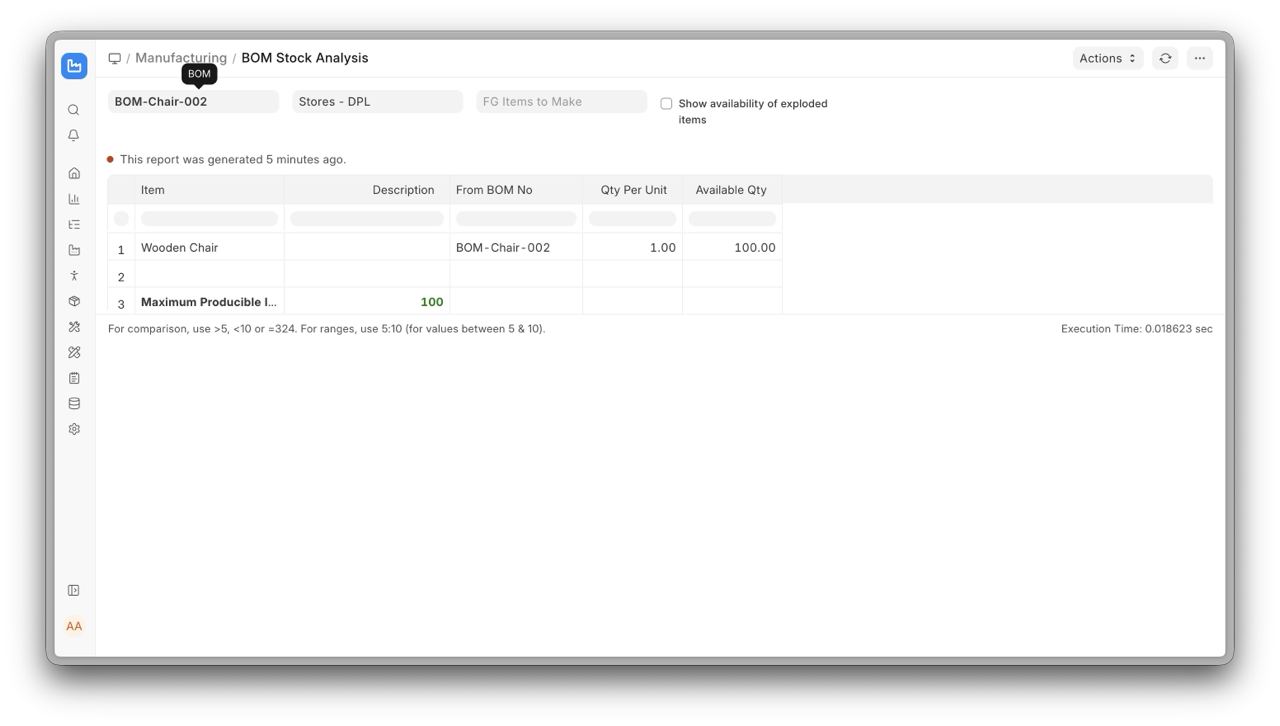Click the factory icon in sidebar

[x=74, y=250]
